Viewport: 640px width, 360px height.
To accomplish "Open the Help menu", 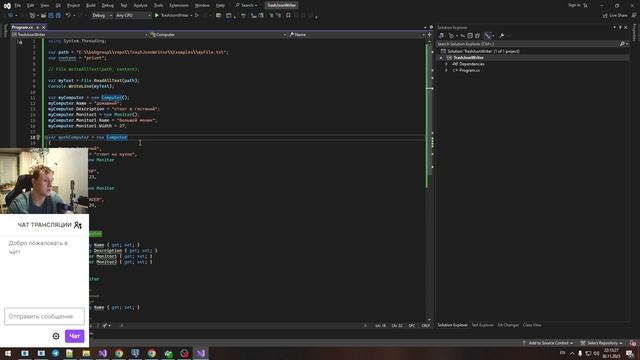I will (220, 5).
